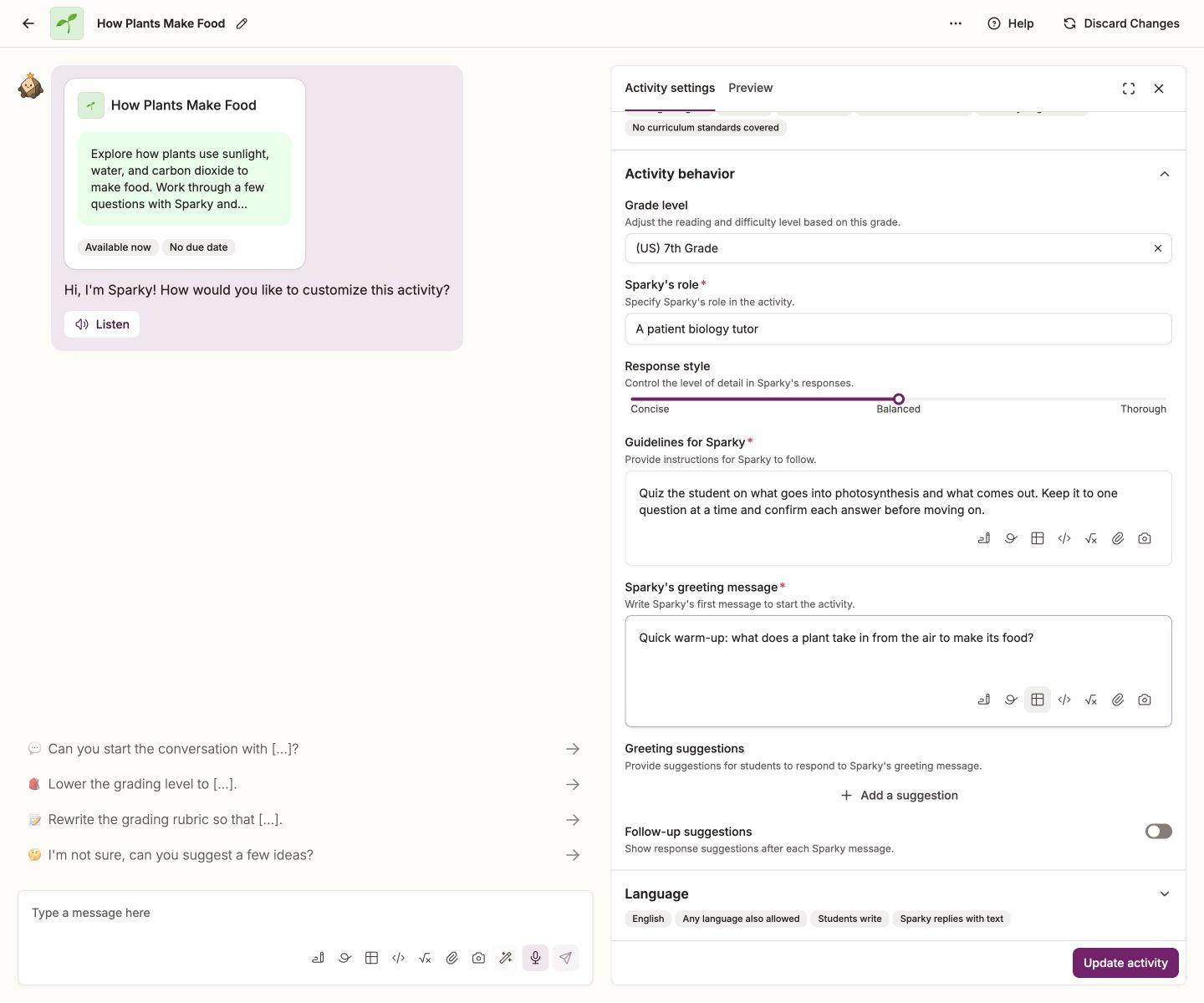The image size is (1204, 1003).
Task: Expand the Language section
Action: (1165, 894)
